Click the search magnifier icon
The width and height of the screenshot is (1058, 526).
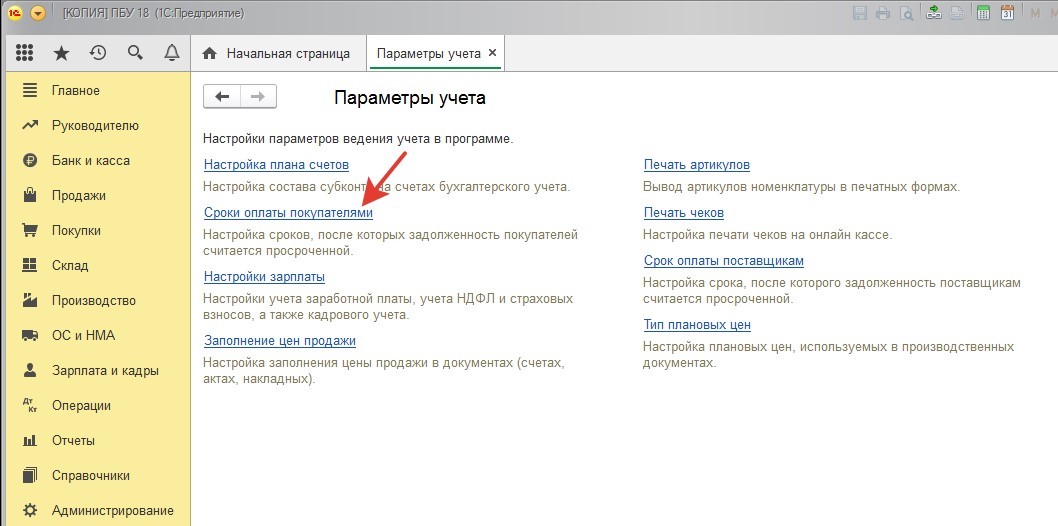point(135,53)
